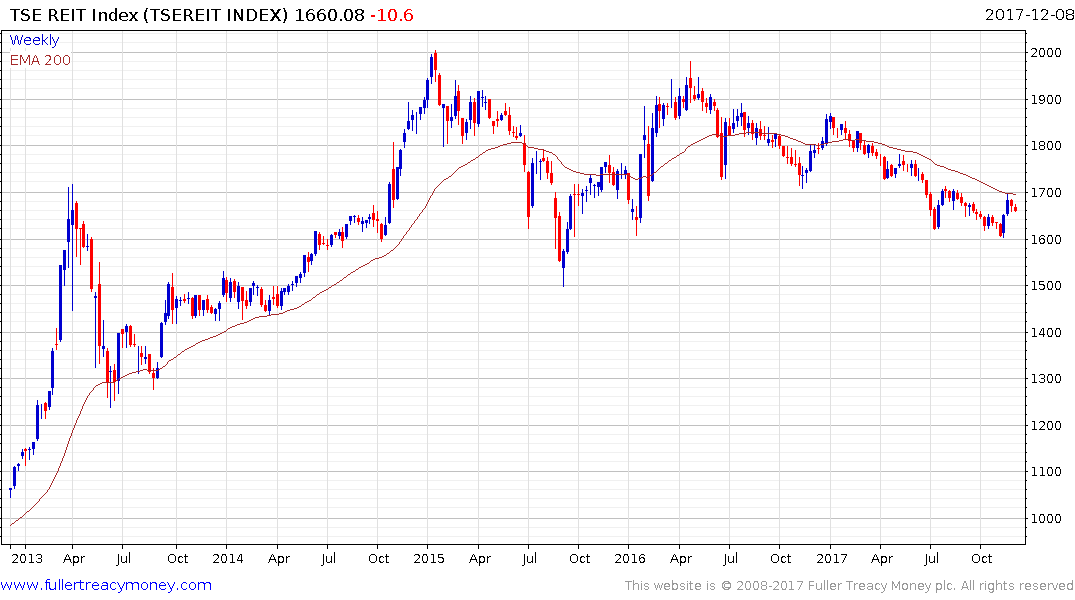
Task: Click the date 2017-12-08
Action: tap(1029, 15)
